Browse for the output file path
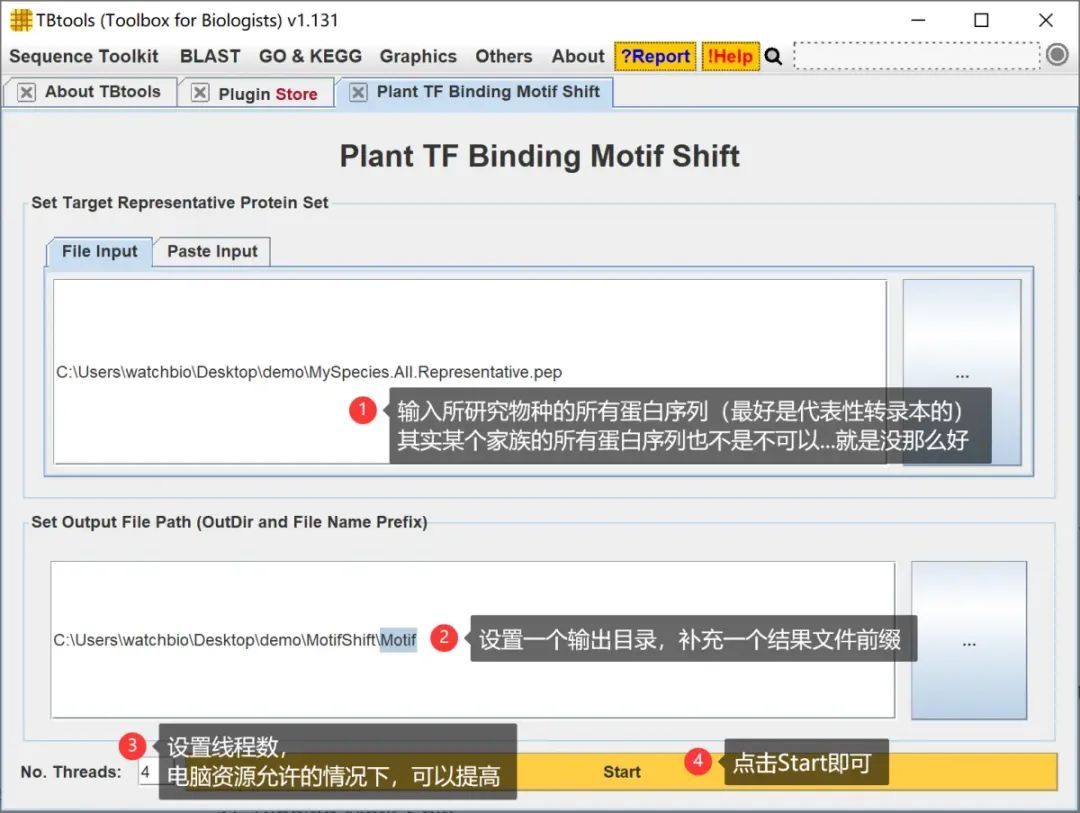This screenshot has height=813, width=1080. point(968,640)
